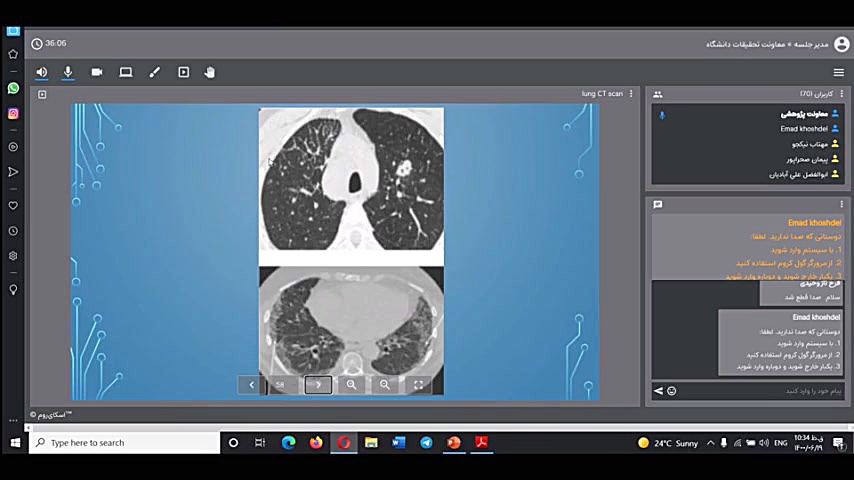Raise your hand in the meeting
This screenshot has height=480, width=854.
point(210,72)
